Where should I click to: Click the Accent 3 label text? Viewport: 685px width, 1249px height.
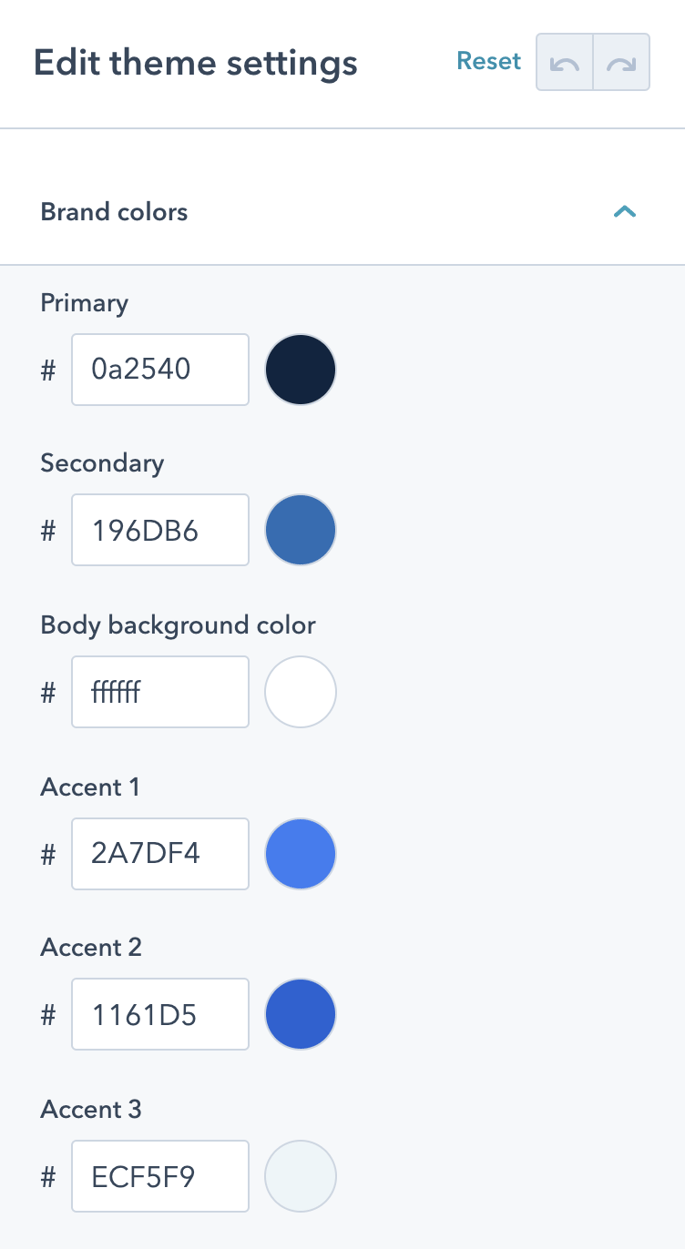(90, 1108)
